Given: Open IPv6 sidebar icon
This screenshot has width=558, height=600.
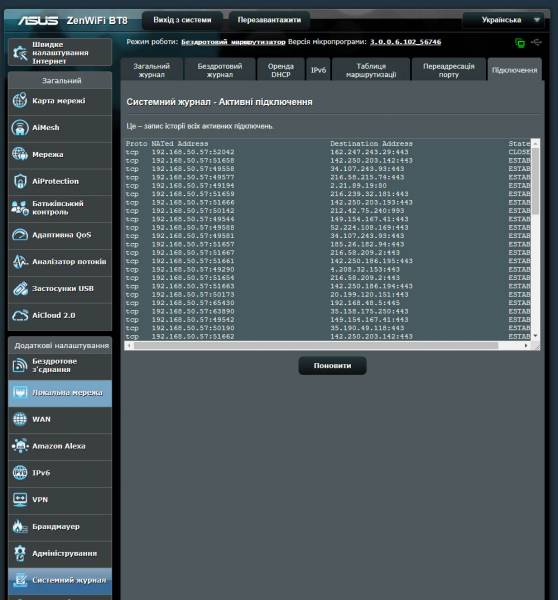Looking at the screenshot, I should coord(20,473).
